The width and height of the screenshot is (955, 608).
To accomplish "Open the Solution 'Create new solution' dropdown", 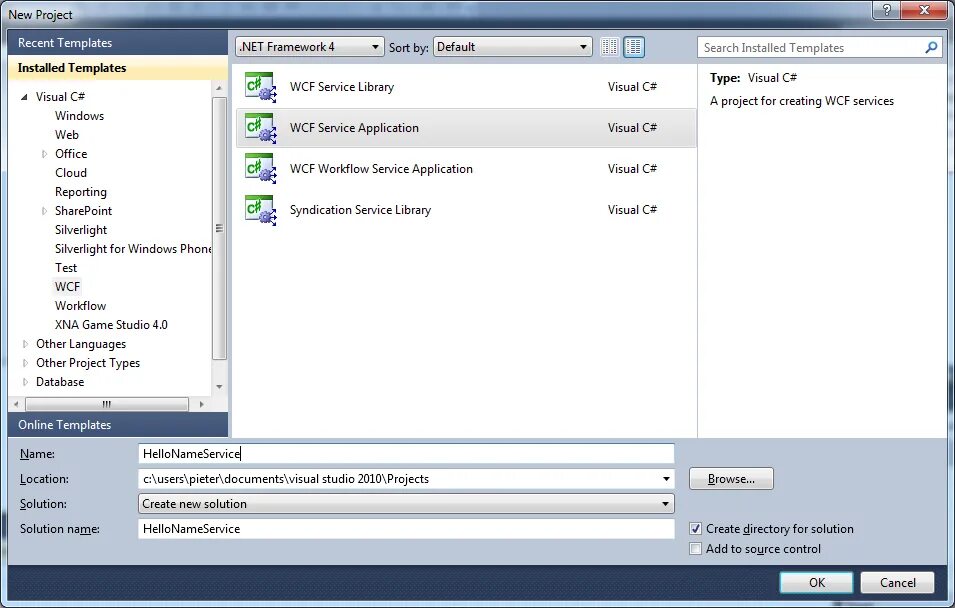I will pyautogui.click(x=406, y=504).
